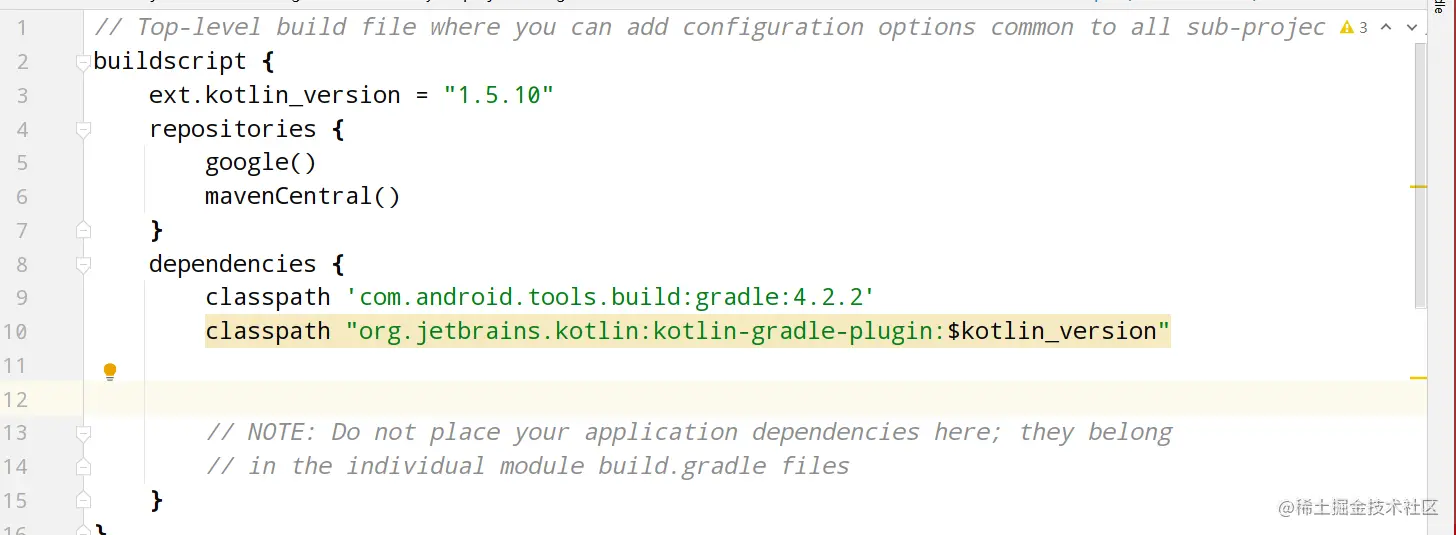
Task: Fold repositories closing brace marker on line 7
Action: click(83, 230)
